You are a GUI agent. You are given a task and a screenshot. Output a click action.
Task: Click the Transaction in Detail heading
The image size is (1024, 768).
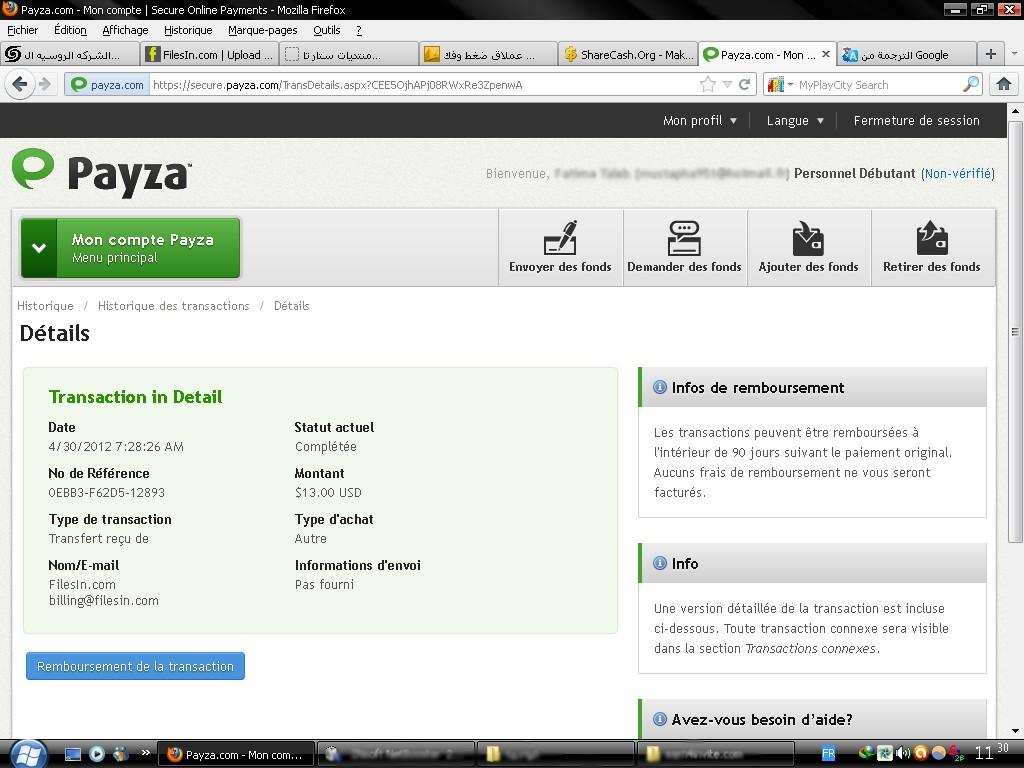coord(135,396)
